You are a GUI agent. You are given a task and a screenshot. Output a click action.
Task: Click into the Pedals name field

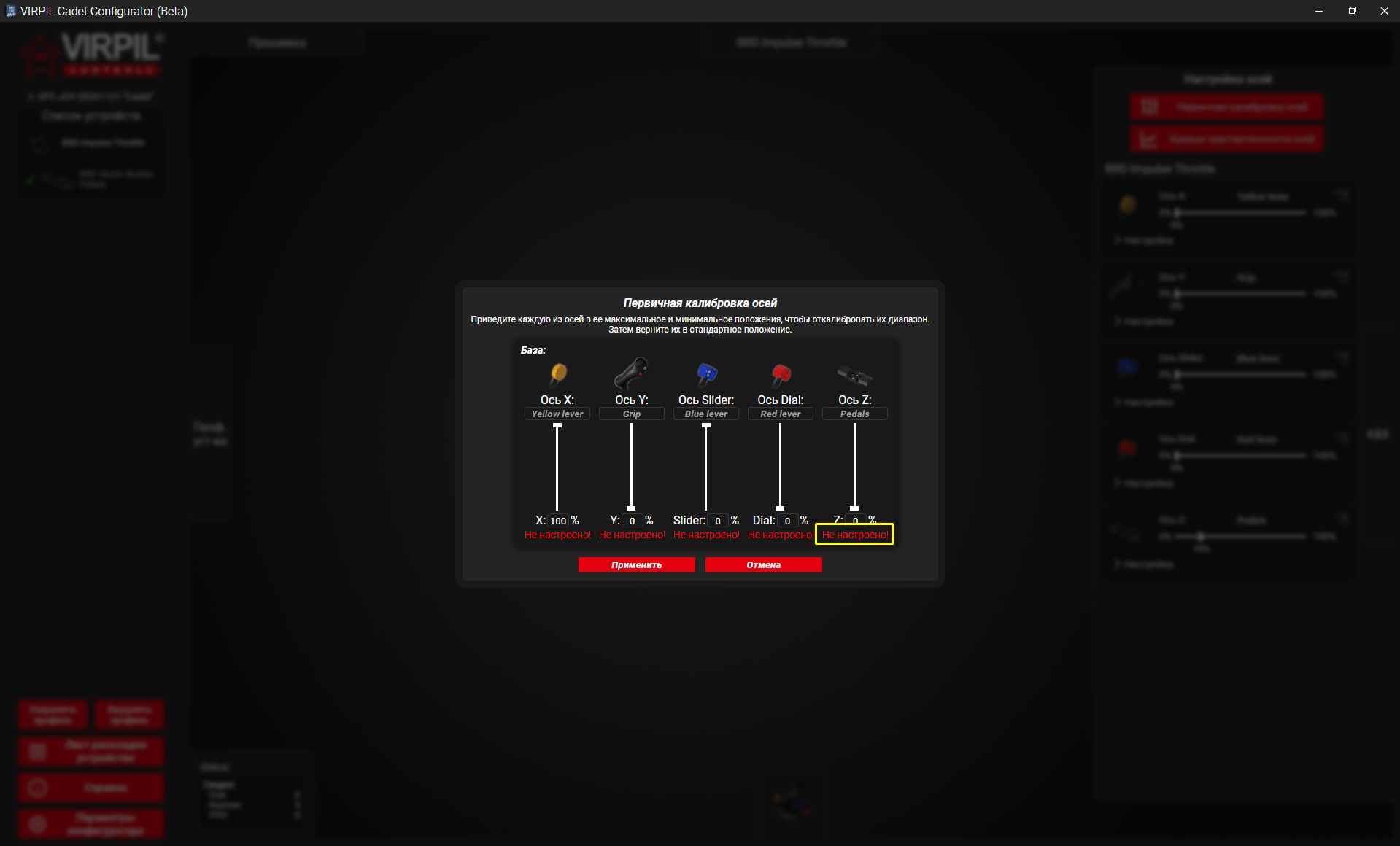pyautogui.click(x=854, y=414)
